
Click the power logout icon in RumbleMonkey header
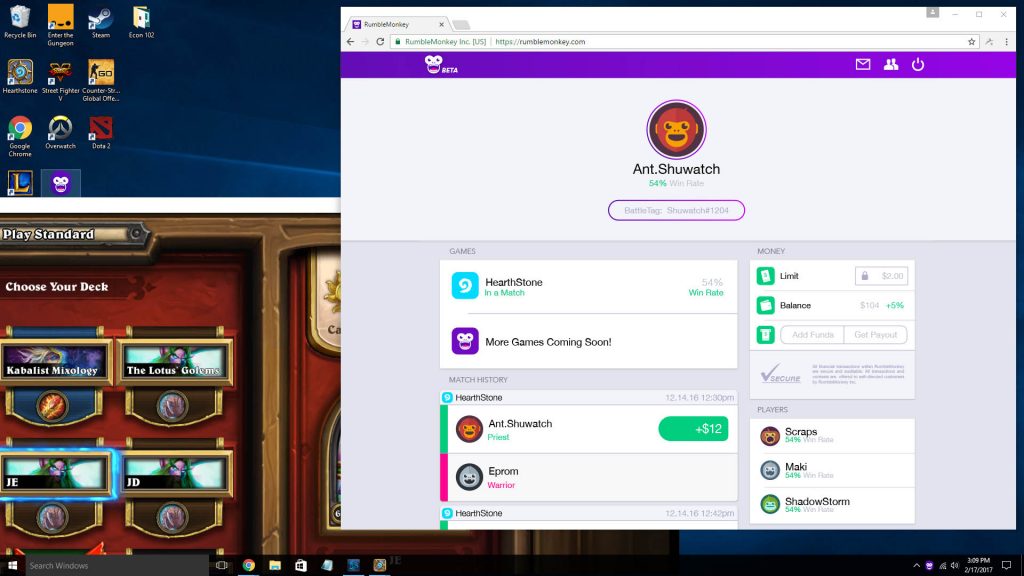tap(918, 64)
